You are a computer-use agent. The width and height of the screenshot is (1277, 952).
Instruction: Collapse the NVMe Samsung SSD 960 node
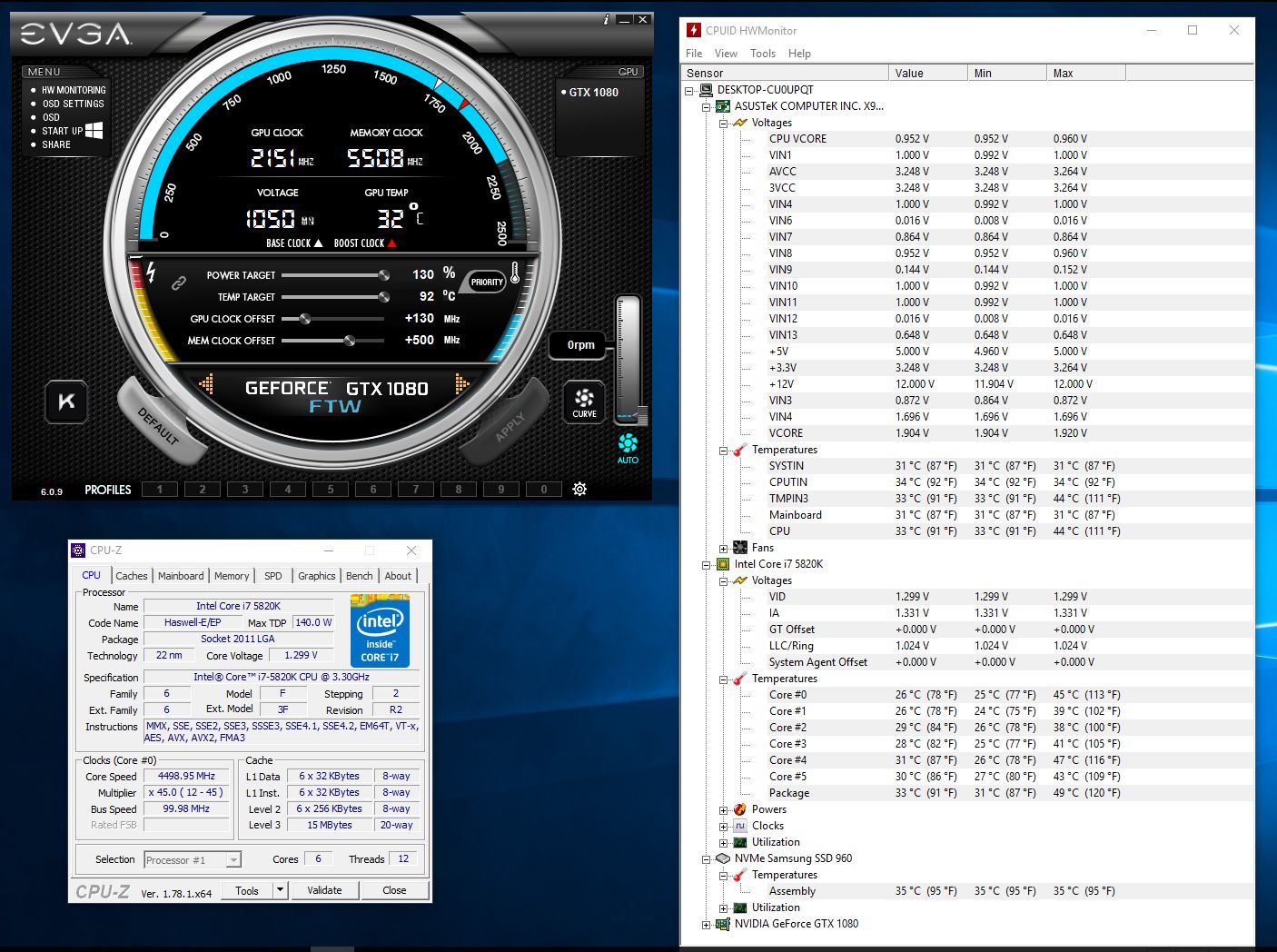707,858
